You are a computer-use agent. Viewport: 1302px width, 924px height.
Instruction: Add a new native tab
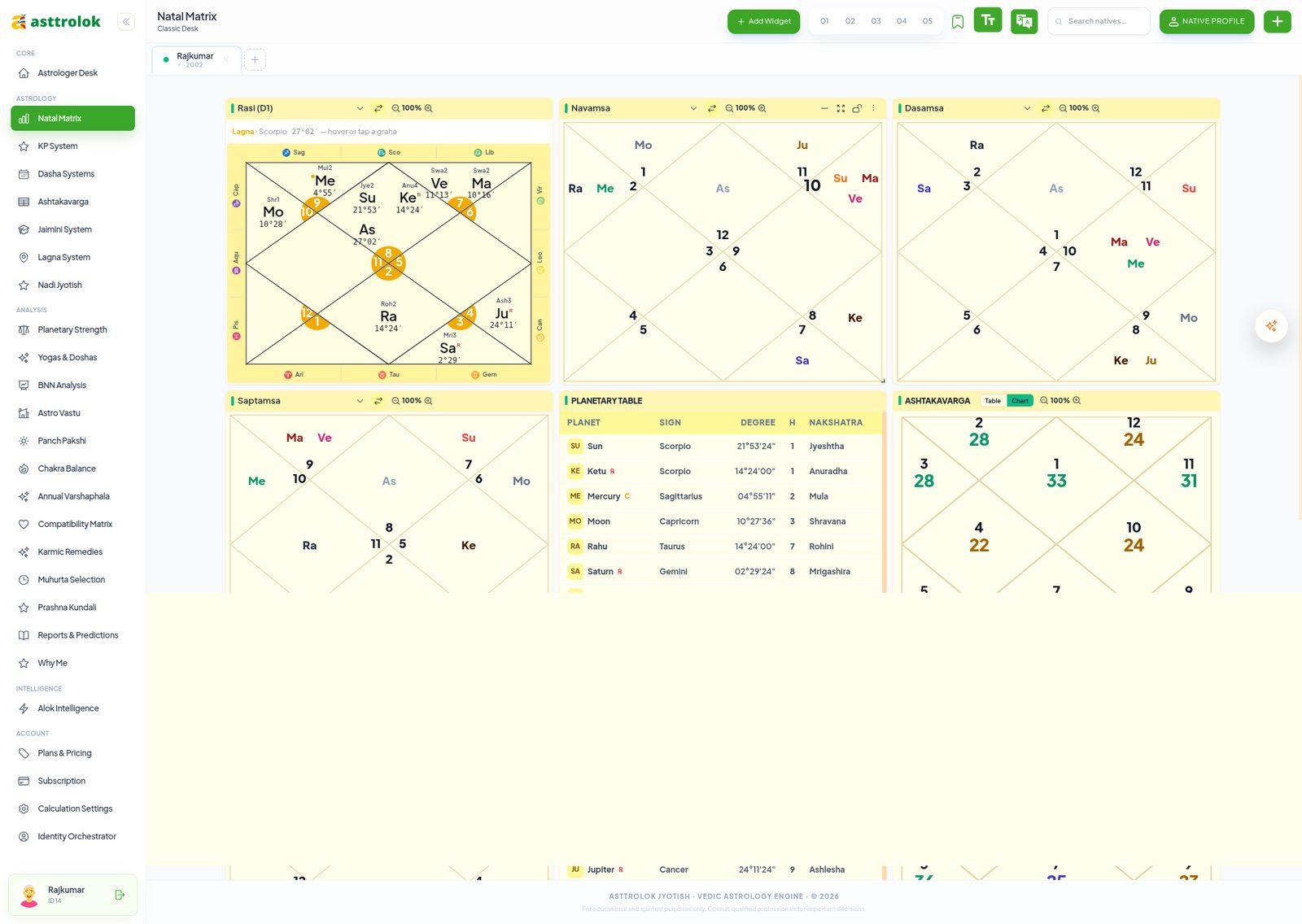[x=255, y=59]
